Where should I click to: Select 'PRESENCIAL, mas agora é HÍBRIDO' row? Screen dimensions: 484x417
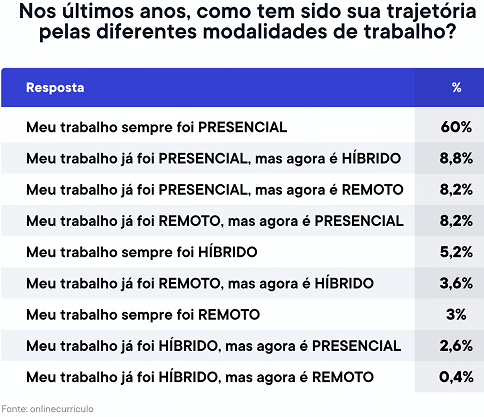(x=242, y=158)
